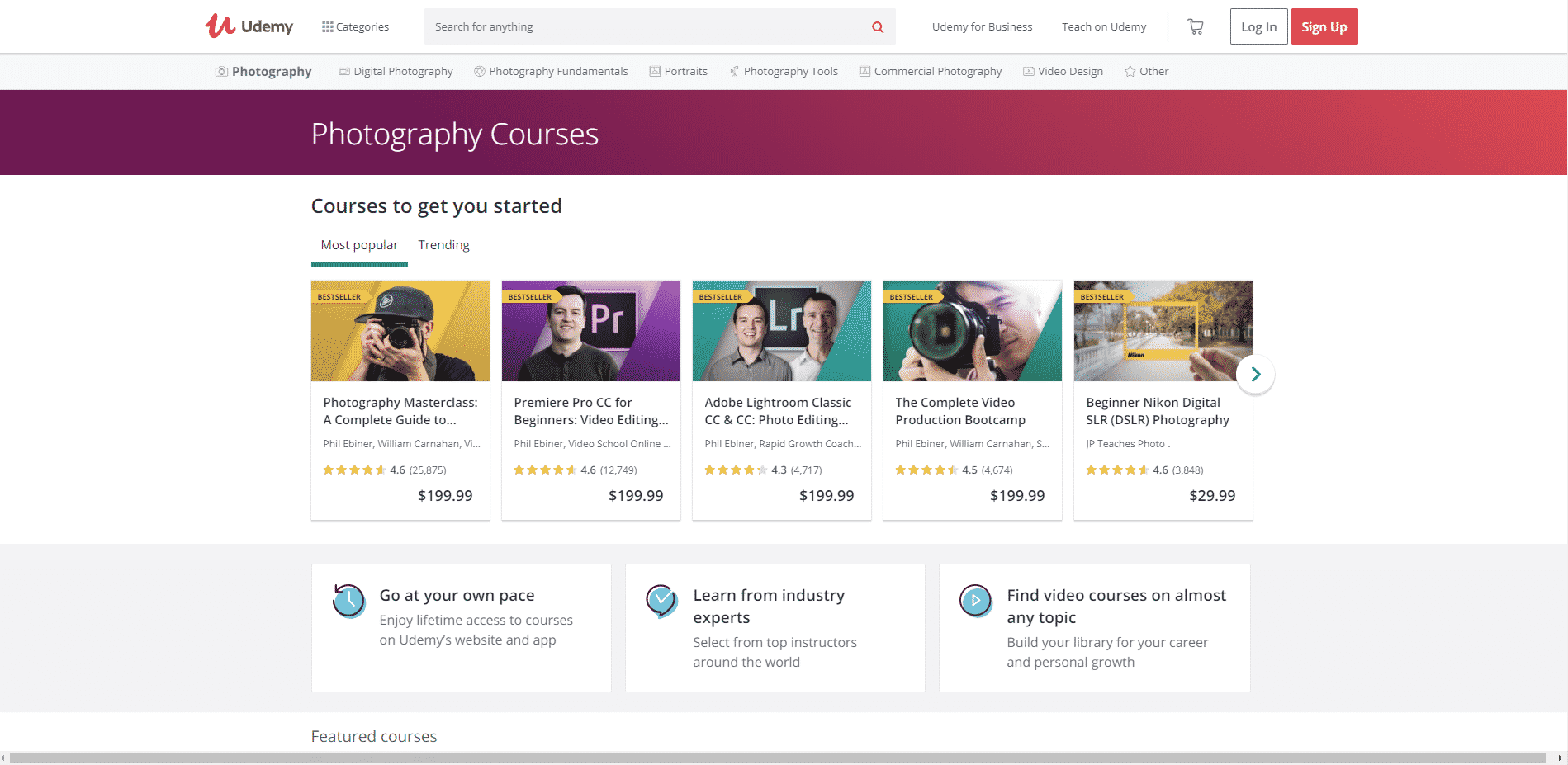Click The Complete Video Production Bootcamp title

(x=960, y=411)
